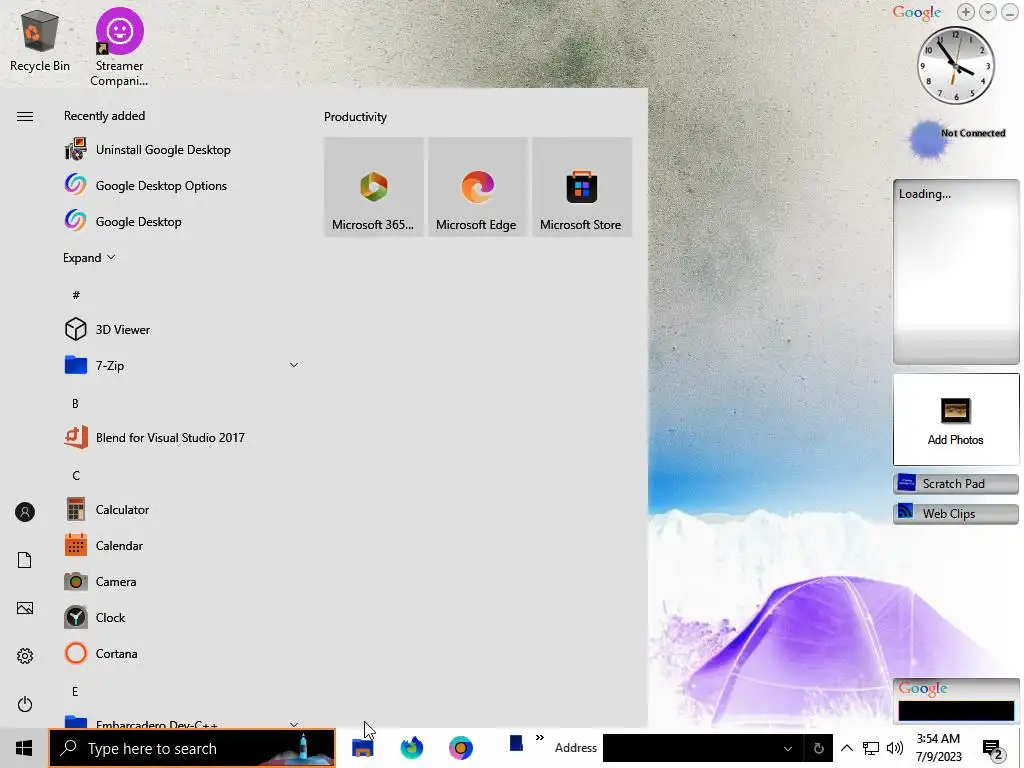This screenshot has width=1024, height=768.
Task: Open the Microsoft Edge tile
Action: [477, 187]
